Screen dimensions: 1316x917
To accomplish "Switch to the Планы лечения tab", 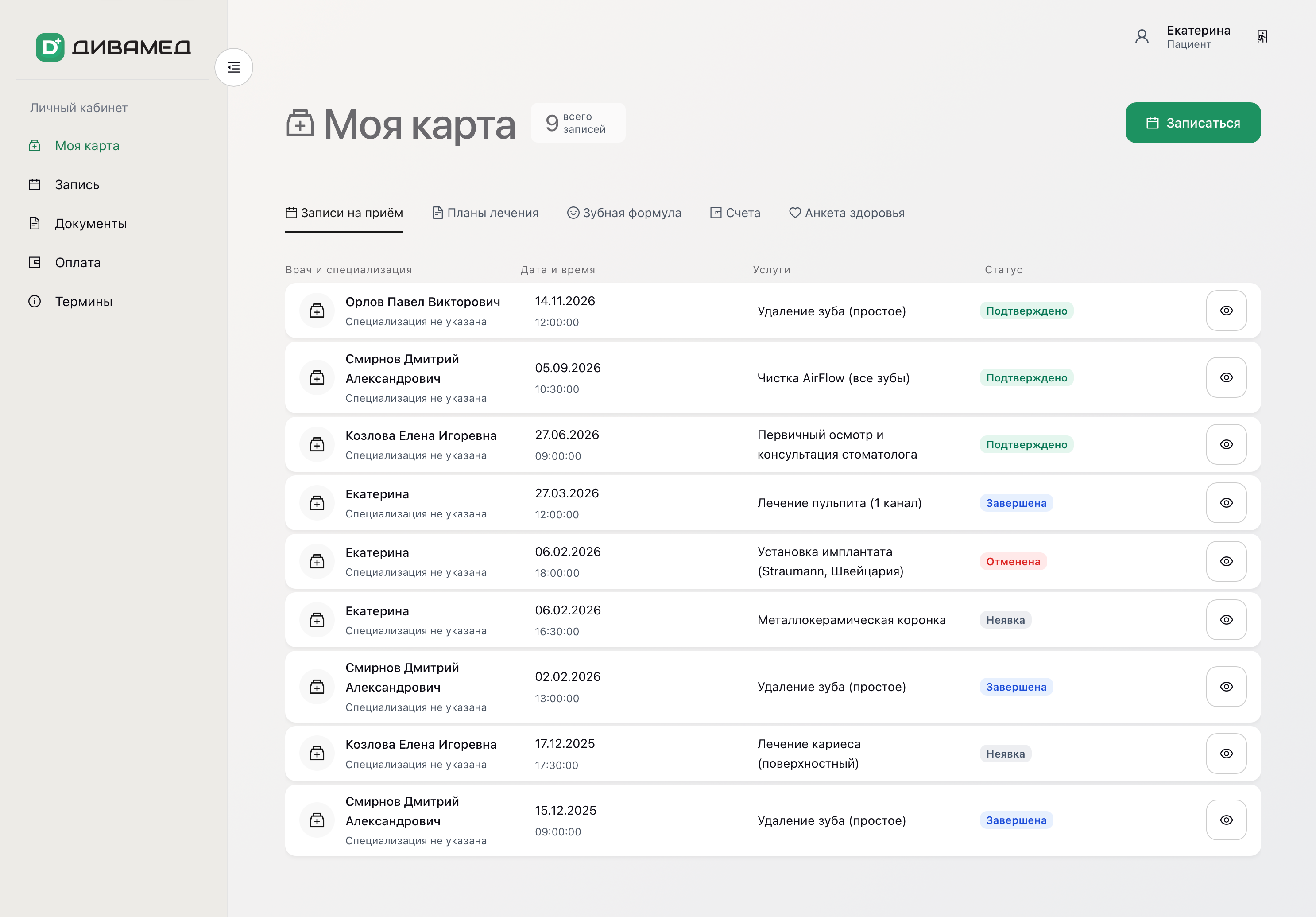I will (485, 214).
